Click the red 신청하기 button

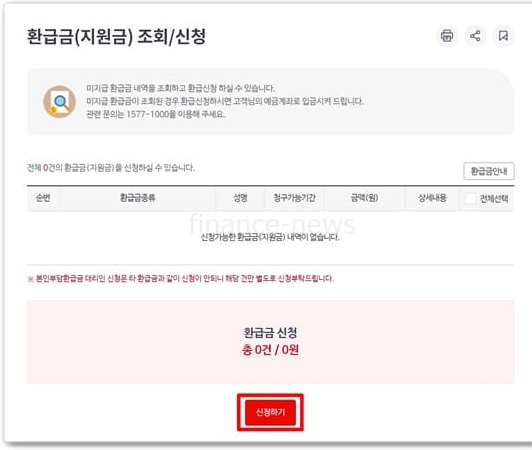(270, 412)
